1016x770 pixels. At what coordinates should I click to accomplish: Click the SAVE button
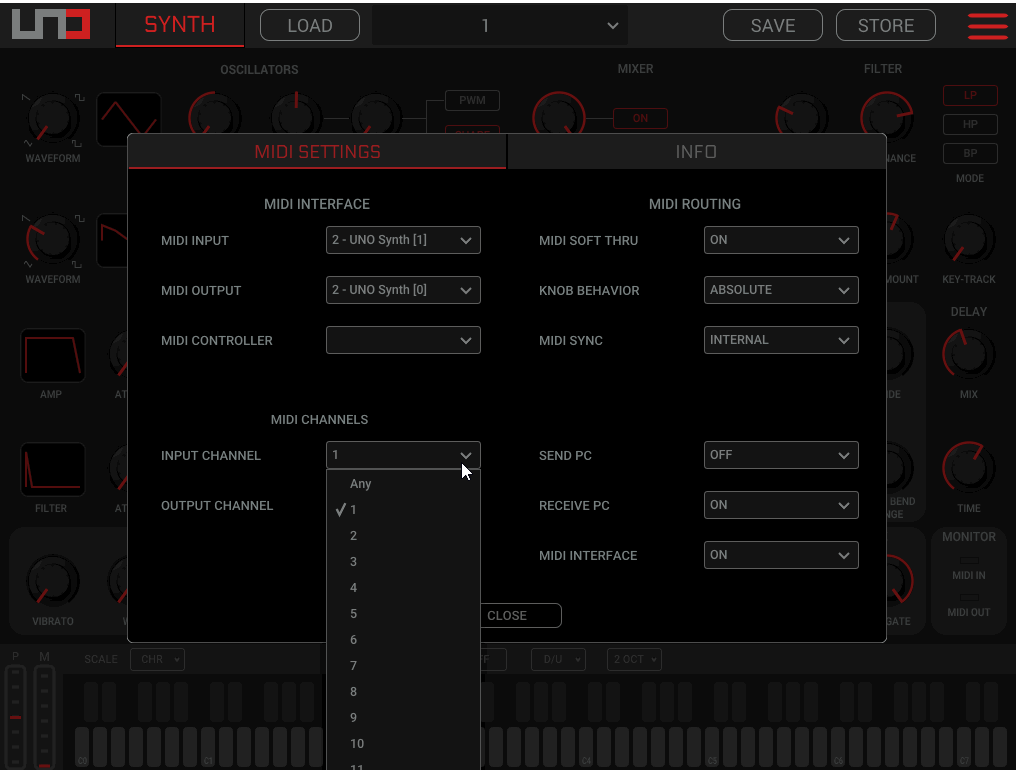pos(773,25)
